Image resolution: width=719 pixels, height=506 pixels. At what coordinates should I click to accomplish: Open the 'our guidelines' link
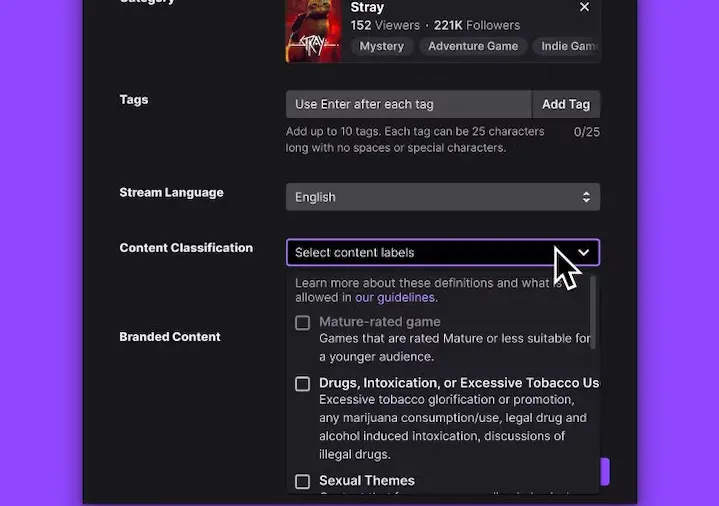394,297
